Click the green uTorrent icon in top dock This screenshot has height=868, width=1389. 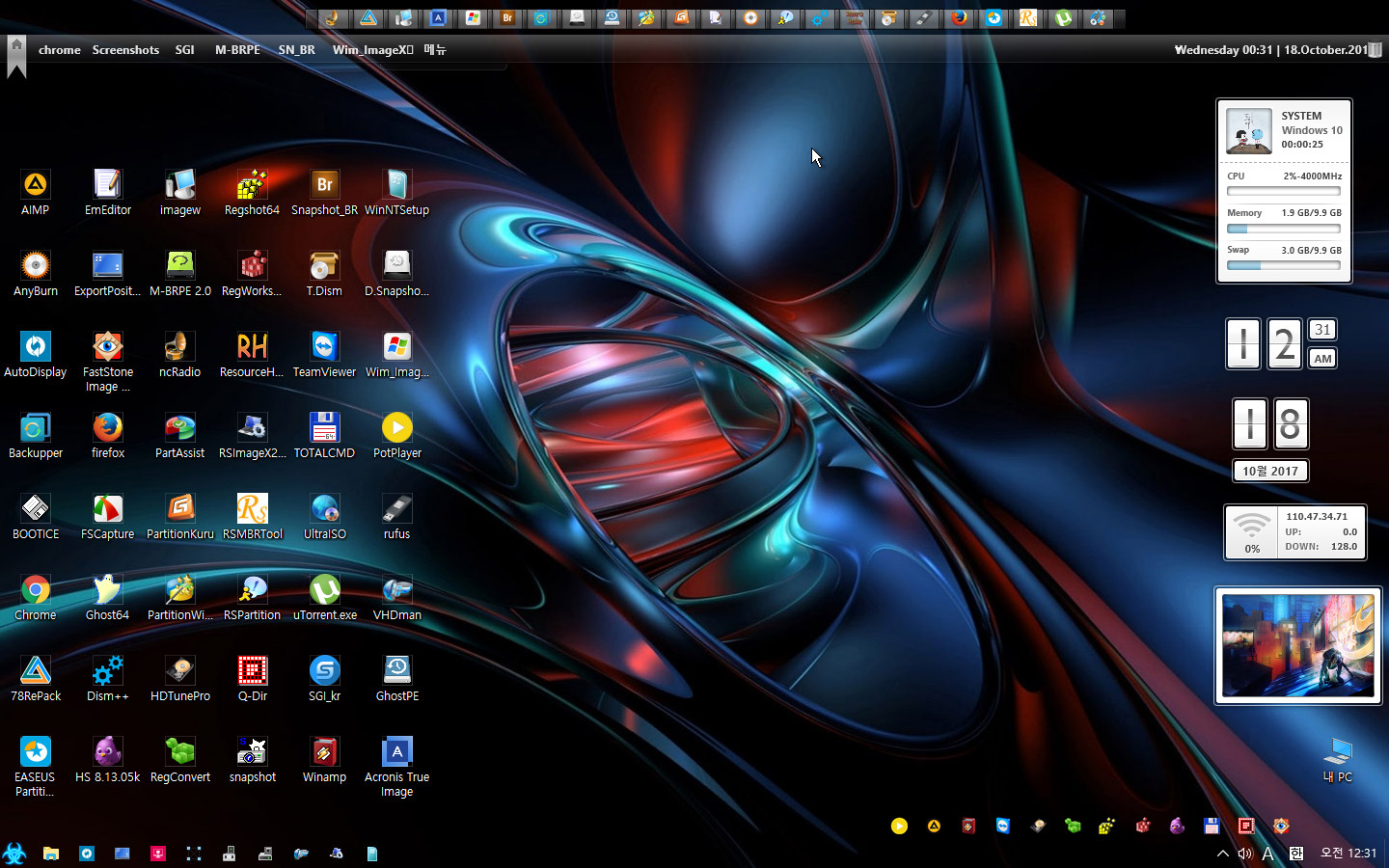pos(1063,17)
